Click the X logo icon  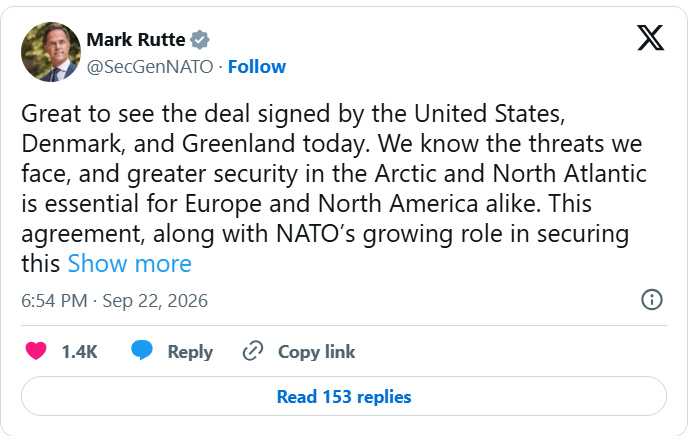(650, 38)
